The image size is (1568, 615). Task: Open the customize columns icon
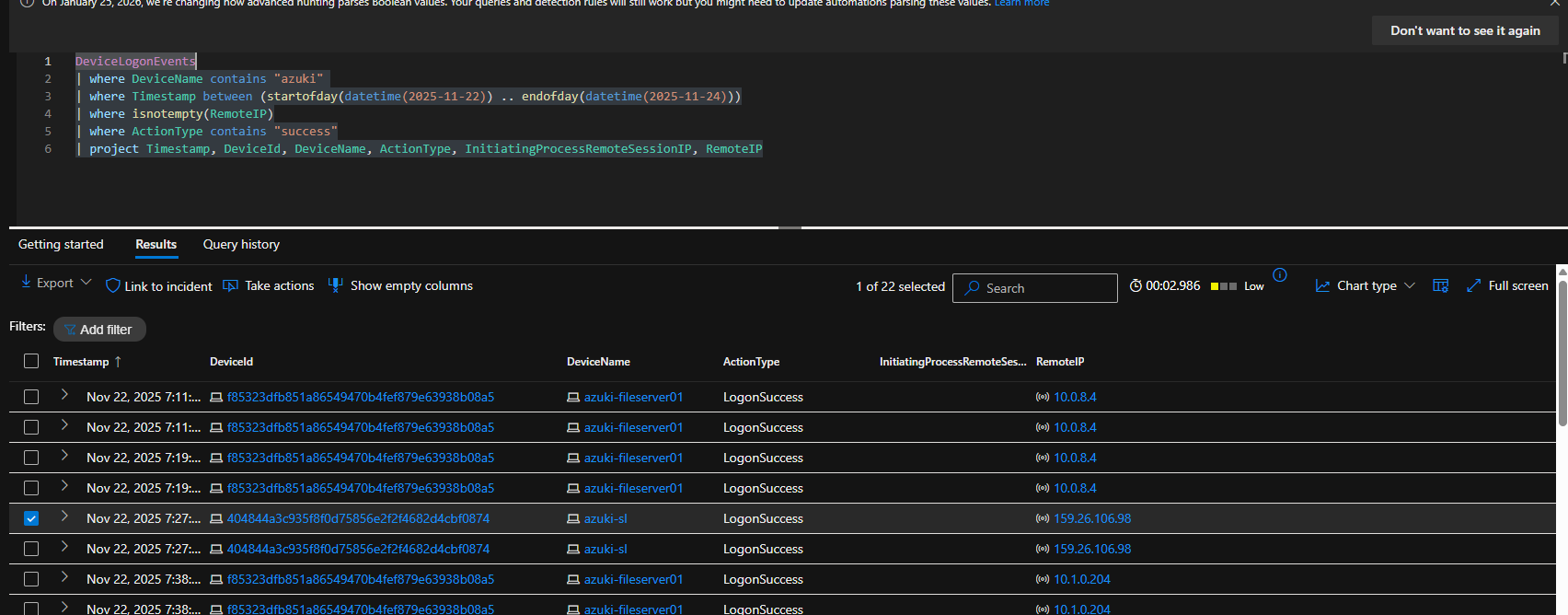pos(1441,286)
